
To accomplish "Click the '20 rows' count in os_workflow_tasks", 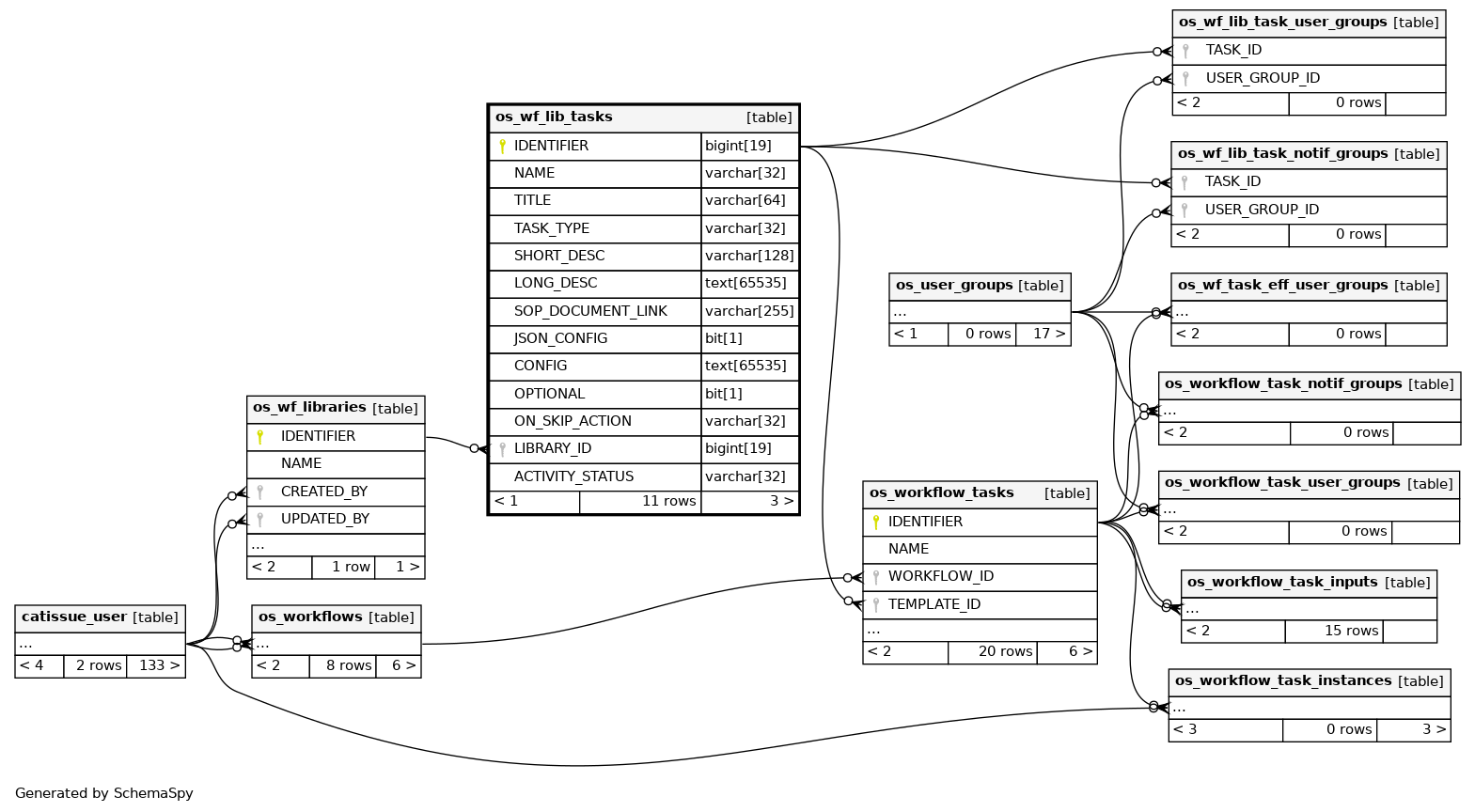I will pyautogui.click(x=993, y=652).
